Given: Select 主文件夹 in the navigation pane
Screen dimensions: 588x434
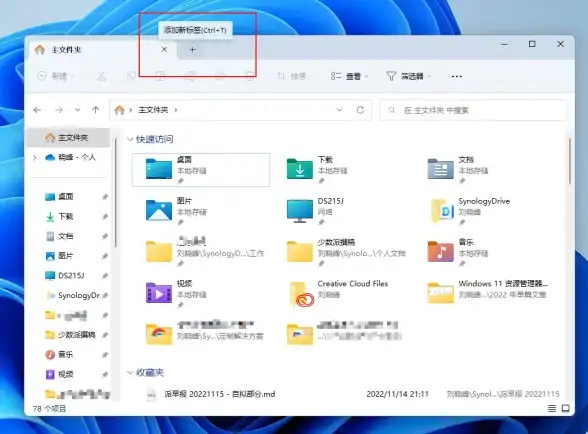Looking at the screenshot, I should (69, 138).
